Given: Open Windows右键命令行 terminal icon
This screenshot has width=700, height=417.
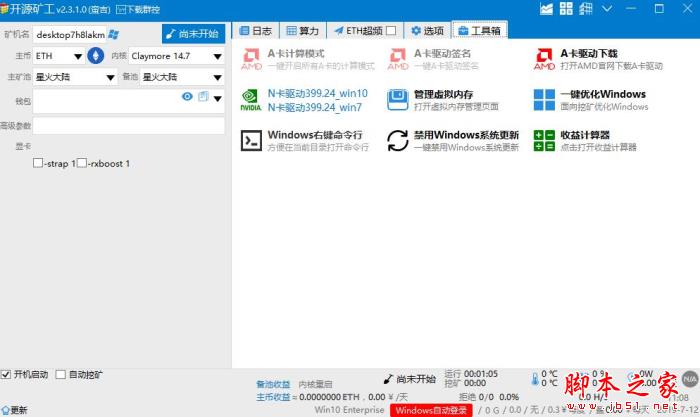Looking at the screenshot, I should [x=251, y=140].
